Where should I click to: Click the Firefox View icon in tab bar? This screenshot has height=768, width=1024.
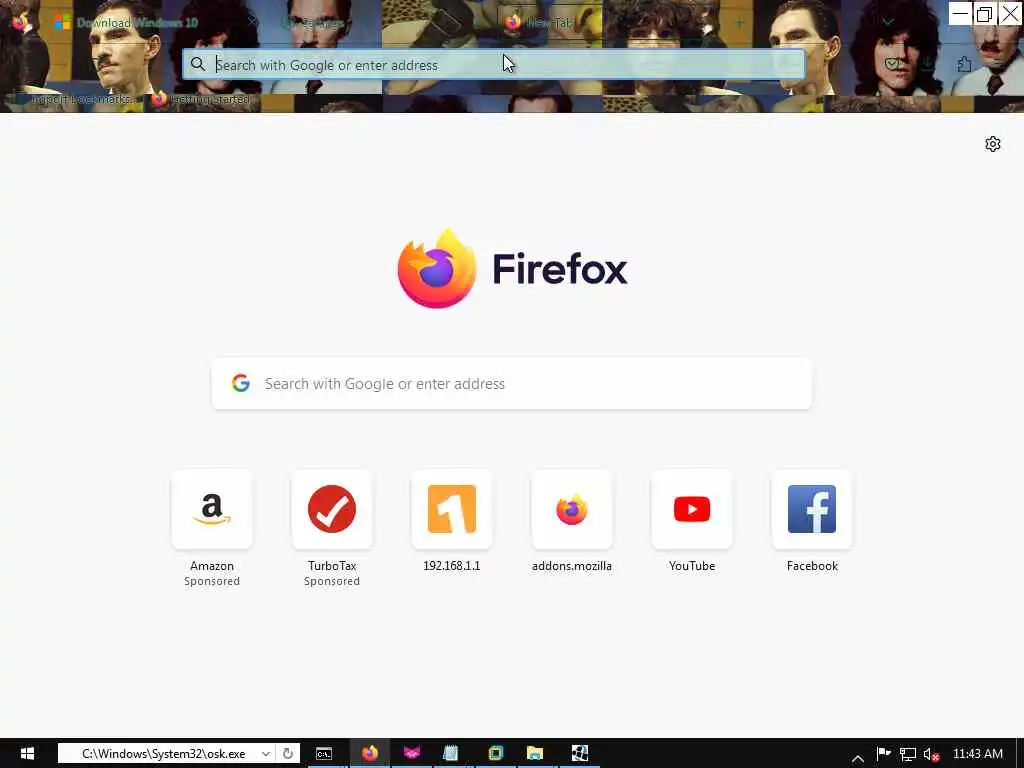[x=20, y=23]
